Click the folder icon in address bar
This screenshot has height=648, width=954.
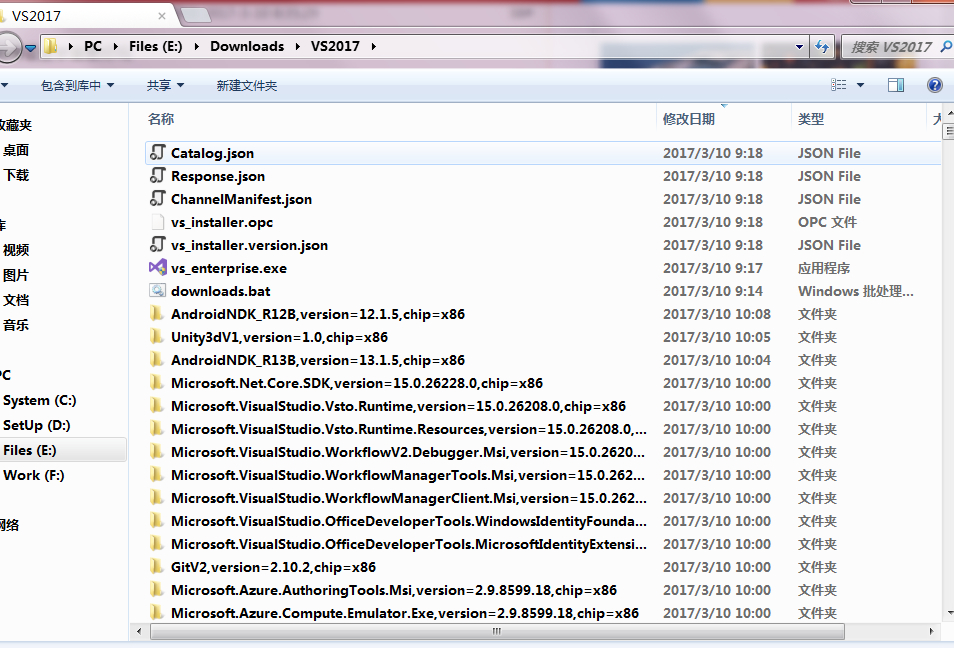51,46
